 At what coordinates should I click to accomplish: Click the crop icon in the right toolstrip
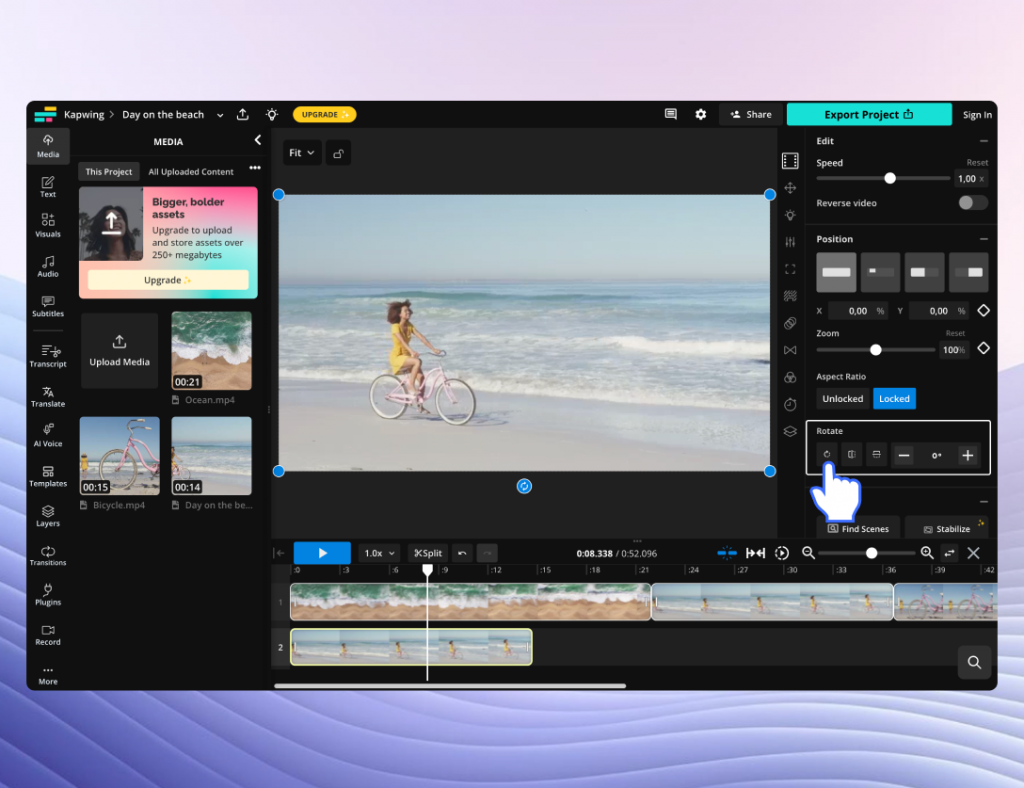(x=790, y=269)
